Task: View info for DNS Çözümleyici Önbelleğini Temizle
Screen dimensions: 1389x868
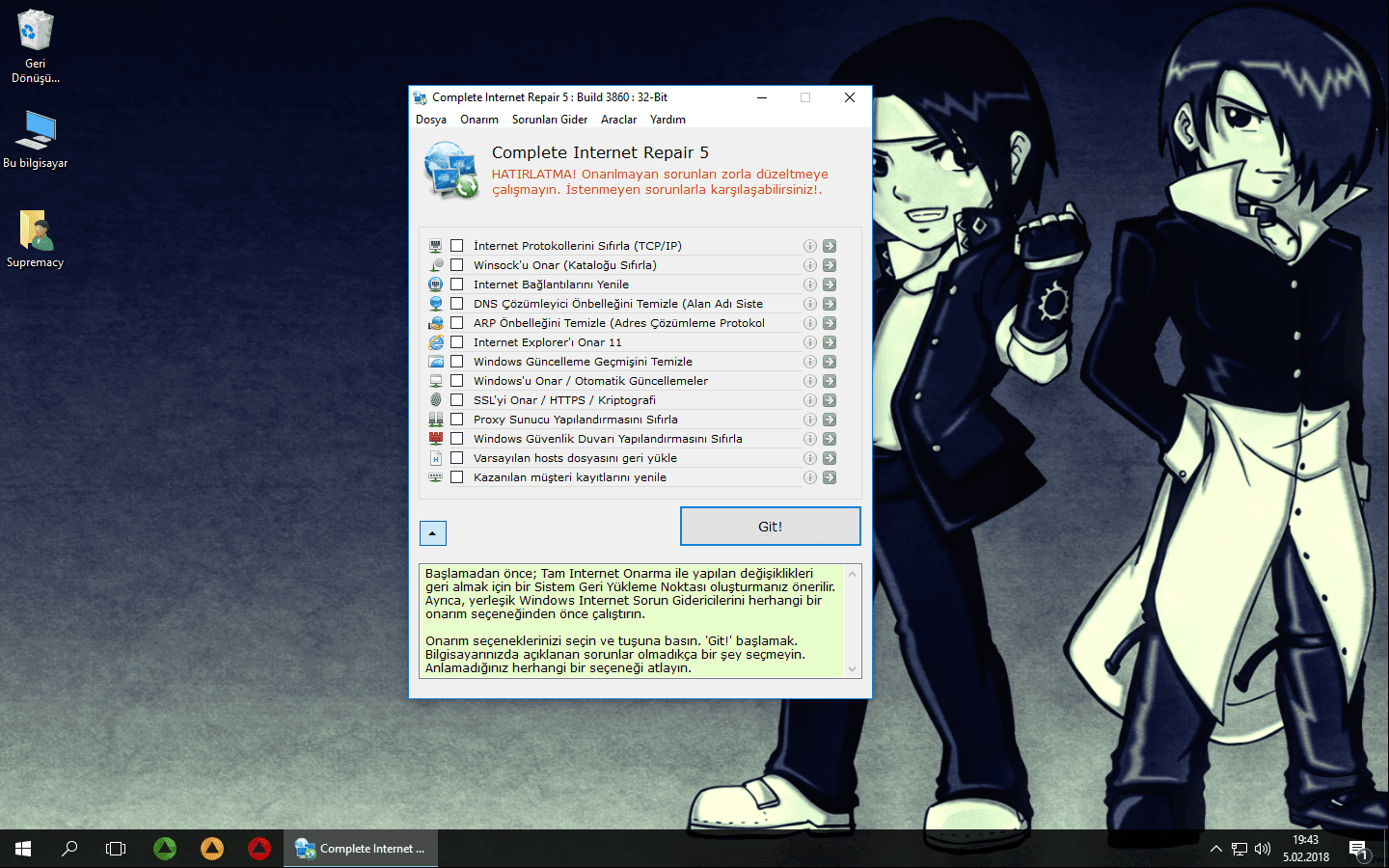Action: pyautogui.click(x=810, y=304)
